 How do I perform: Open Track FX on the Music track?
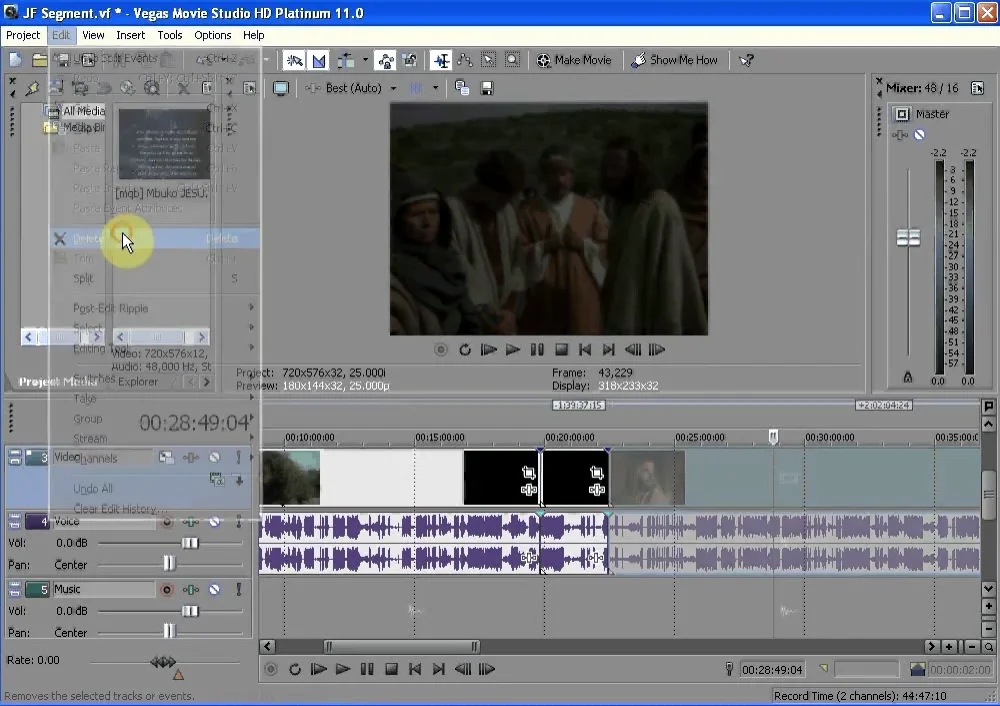(x=190, y=589)
